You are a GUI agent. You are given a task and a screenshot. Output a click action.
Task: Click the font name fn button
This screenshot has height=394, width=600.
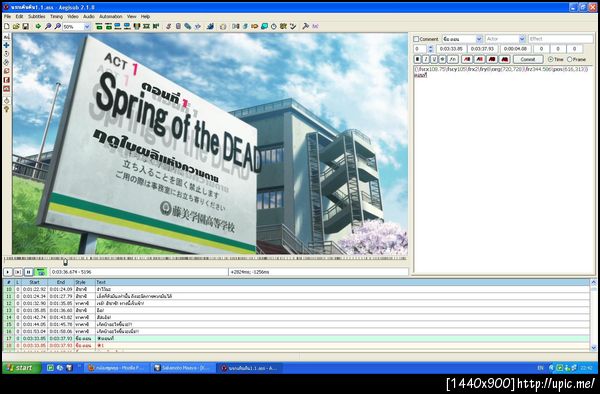453,59
